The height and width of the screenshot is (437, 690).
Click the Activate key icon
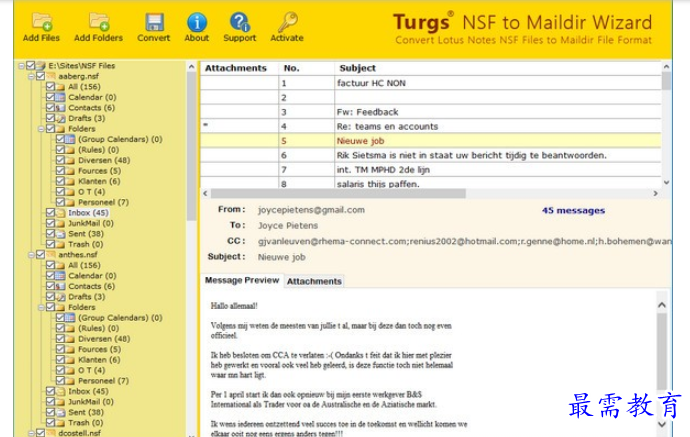coord(288,22)
